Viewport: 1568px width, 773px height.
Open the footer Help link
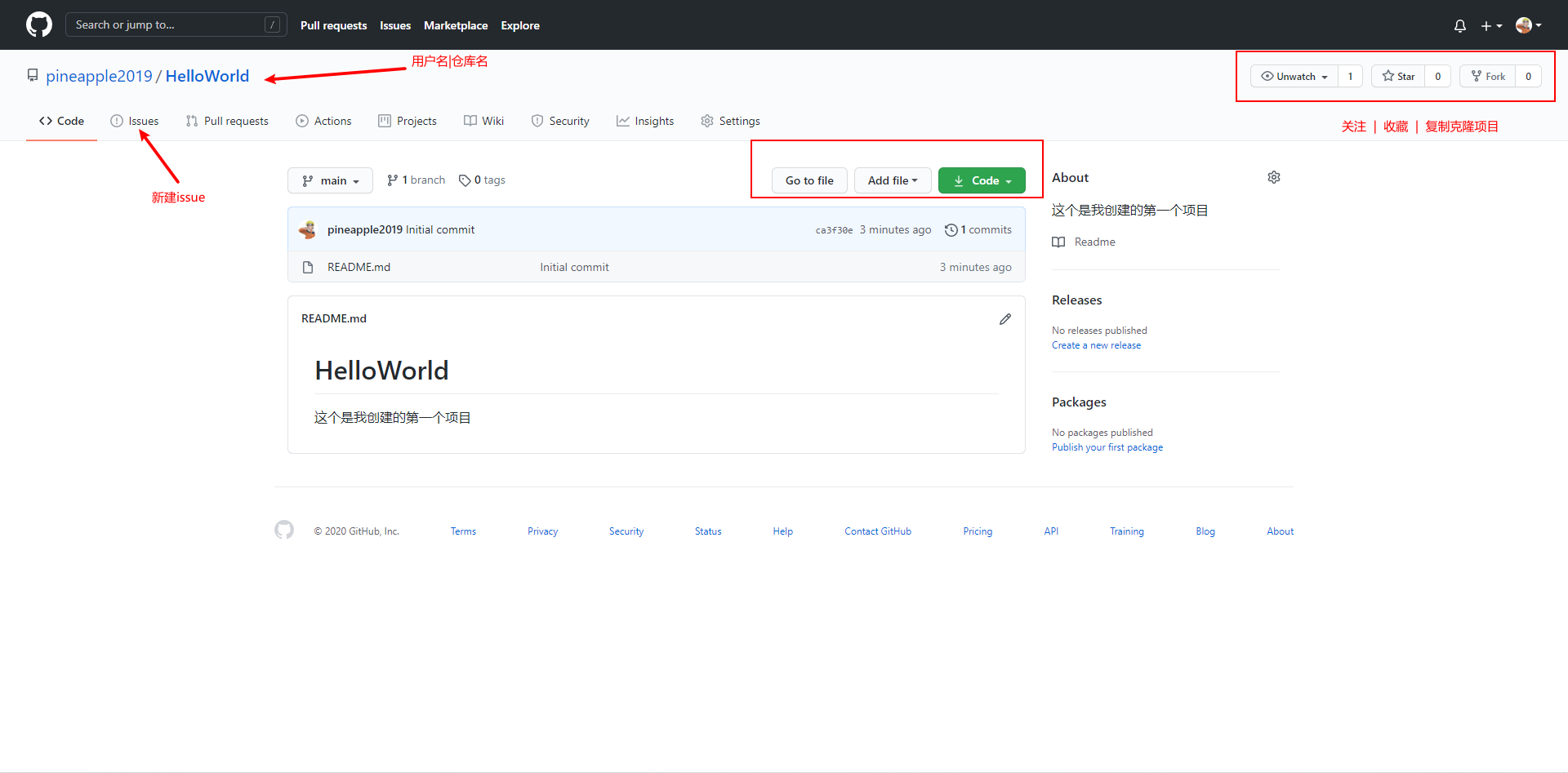coord(783,531)
